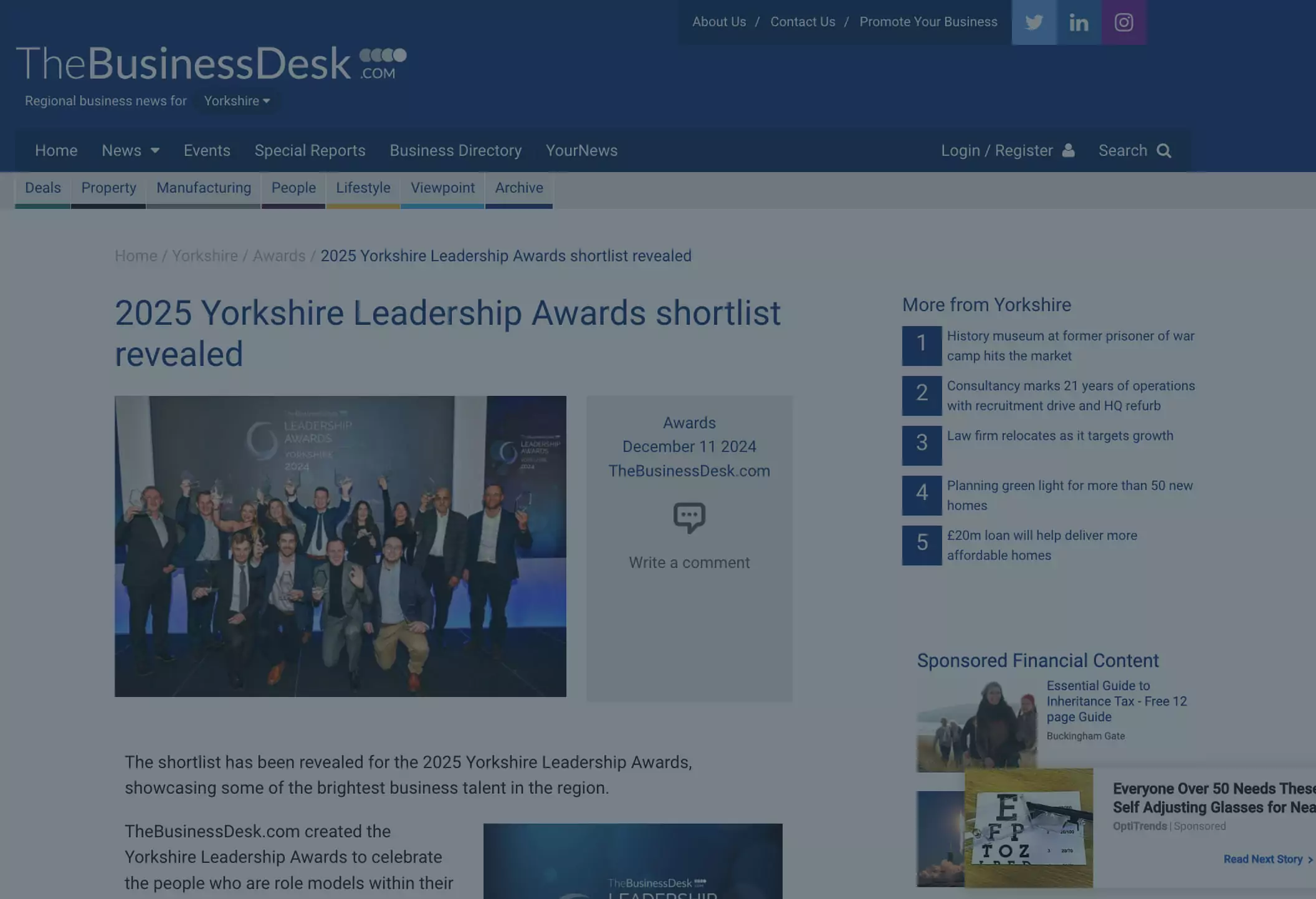This screenshot has width=1316, height=899.
Task: Click TheBusinessDesk.com author link
Action: pos(689,471)
